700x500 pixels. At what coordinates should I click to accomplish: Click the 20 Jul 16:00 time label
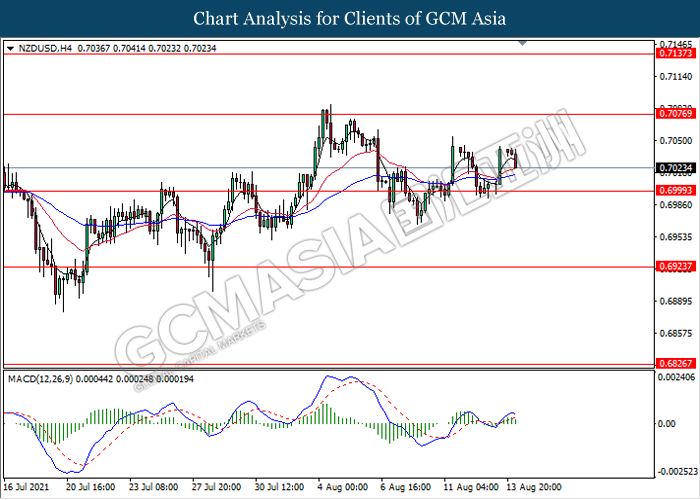pos(90,487)
